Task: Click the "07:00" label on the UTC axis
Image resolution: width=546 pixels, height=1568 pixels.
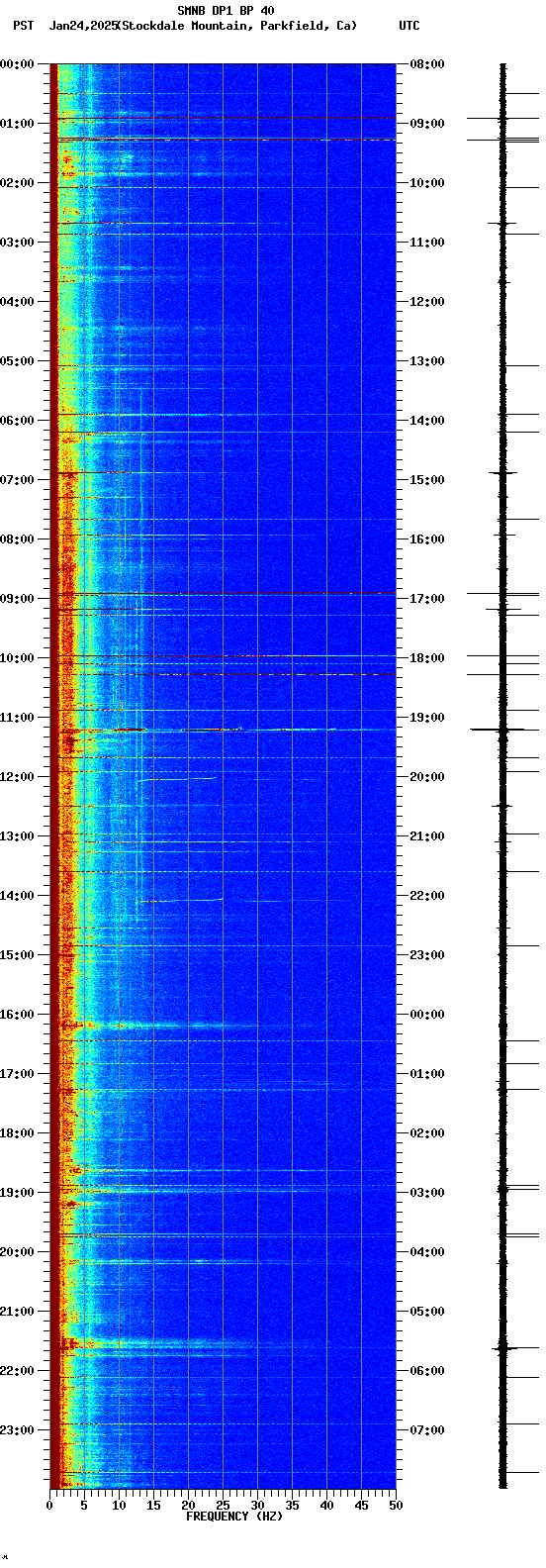Action: tap(427, 1430)
